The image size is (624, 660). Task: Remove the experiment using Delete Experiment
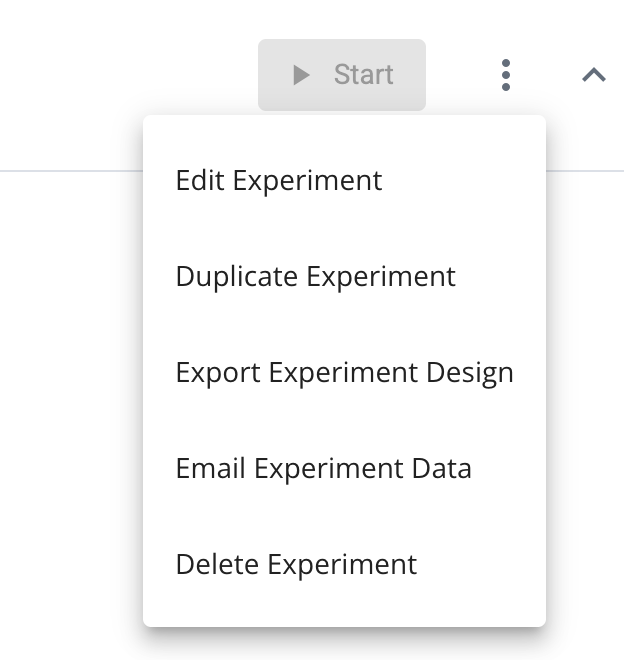point(296,564)
